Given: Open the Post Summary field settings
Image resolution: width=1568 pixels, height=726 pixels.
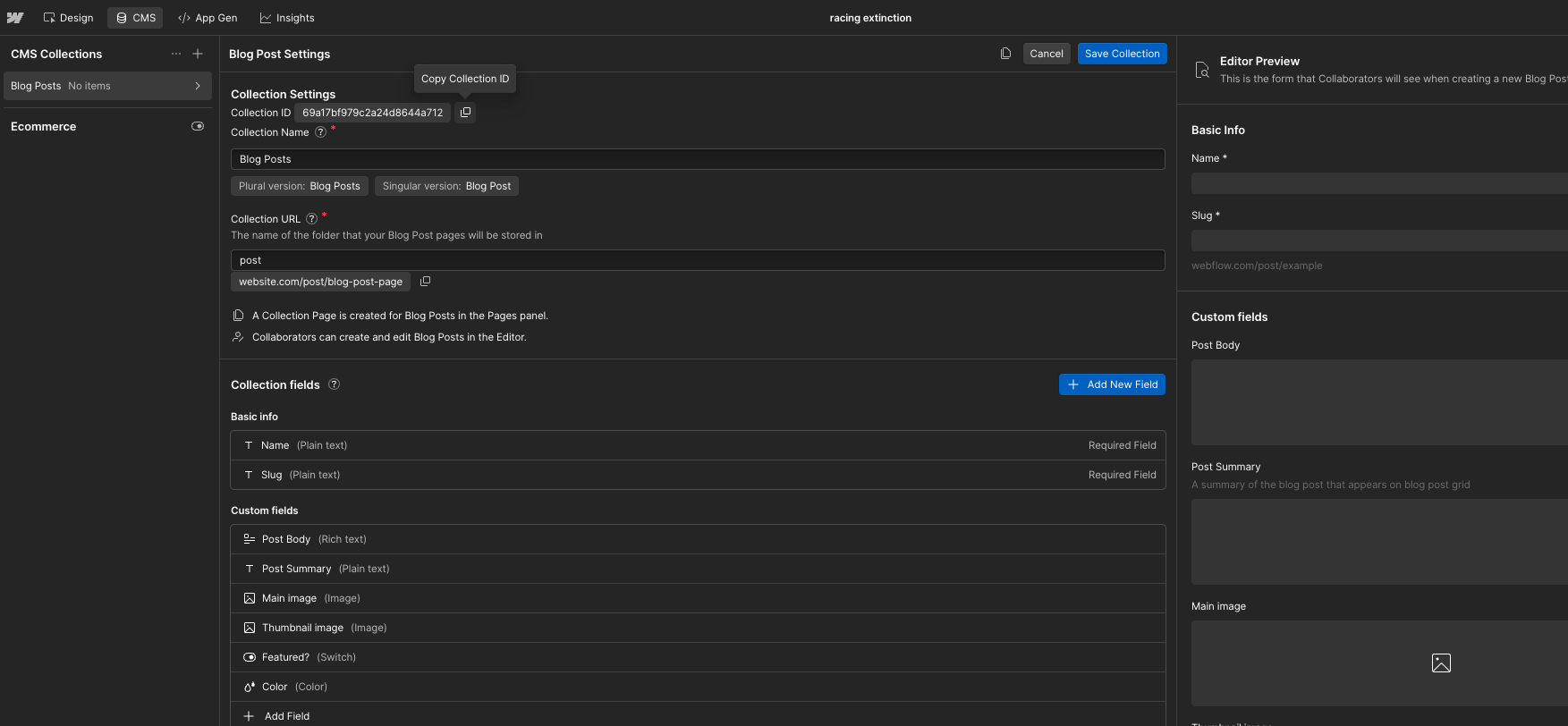Looking at the screenshot, I should (x=698, y=569).
